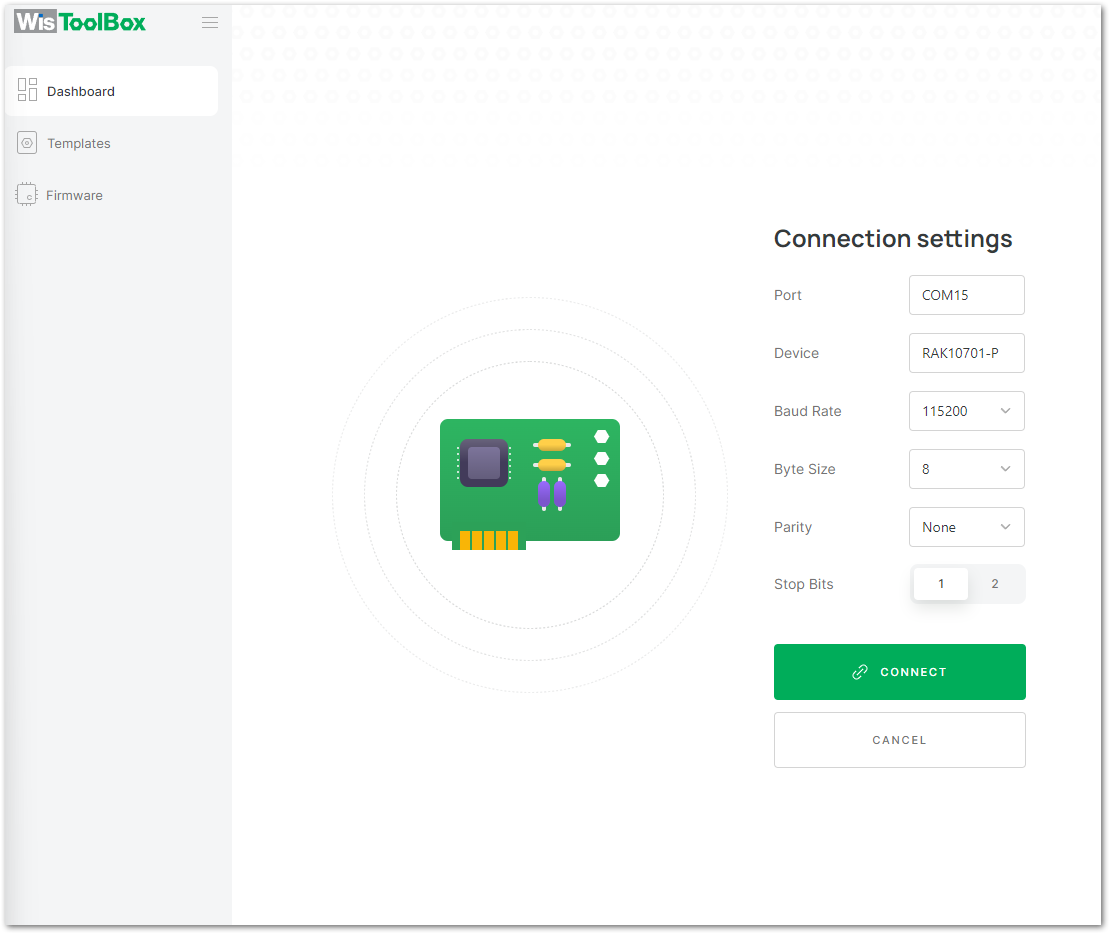
Task: Click the WisToolBox logo
Action: 80,22
